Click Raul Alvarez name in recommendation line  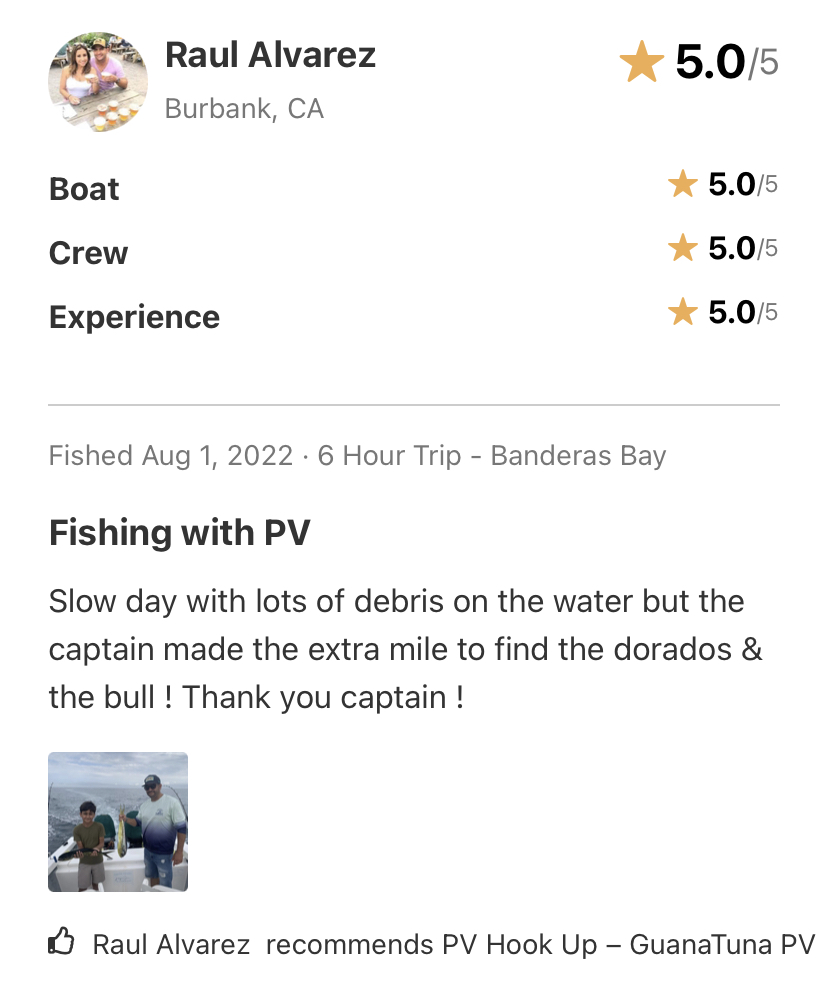[x=171, y=945]
